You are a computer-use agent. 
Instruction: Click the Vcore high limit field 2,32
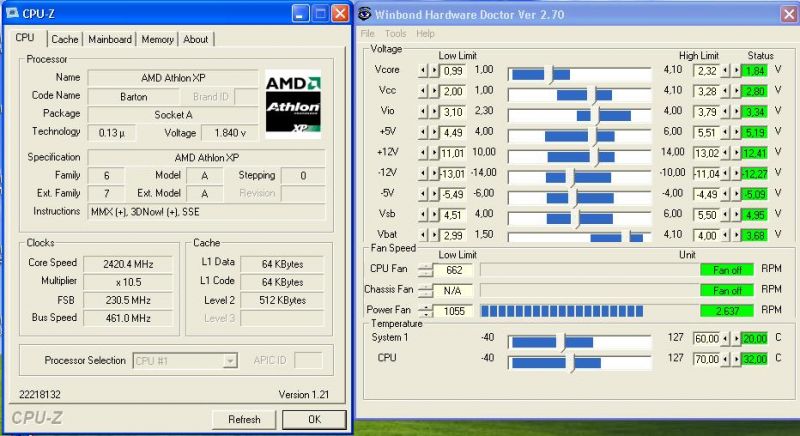point(707,71)
